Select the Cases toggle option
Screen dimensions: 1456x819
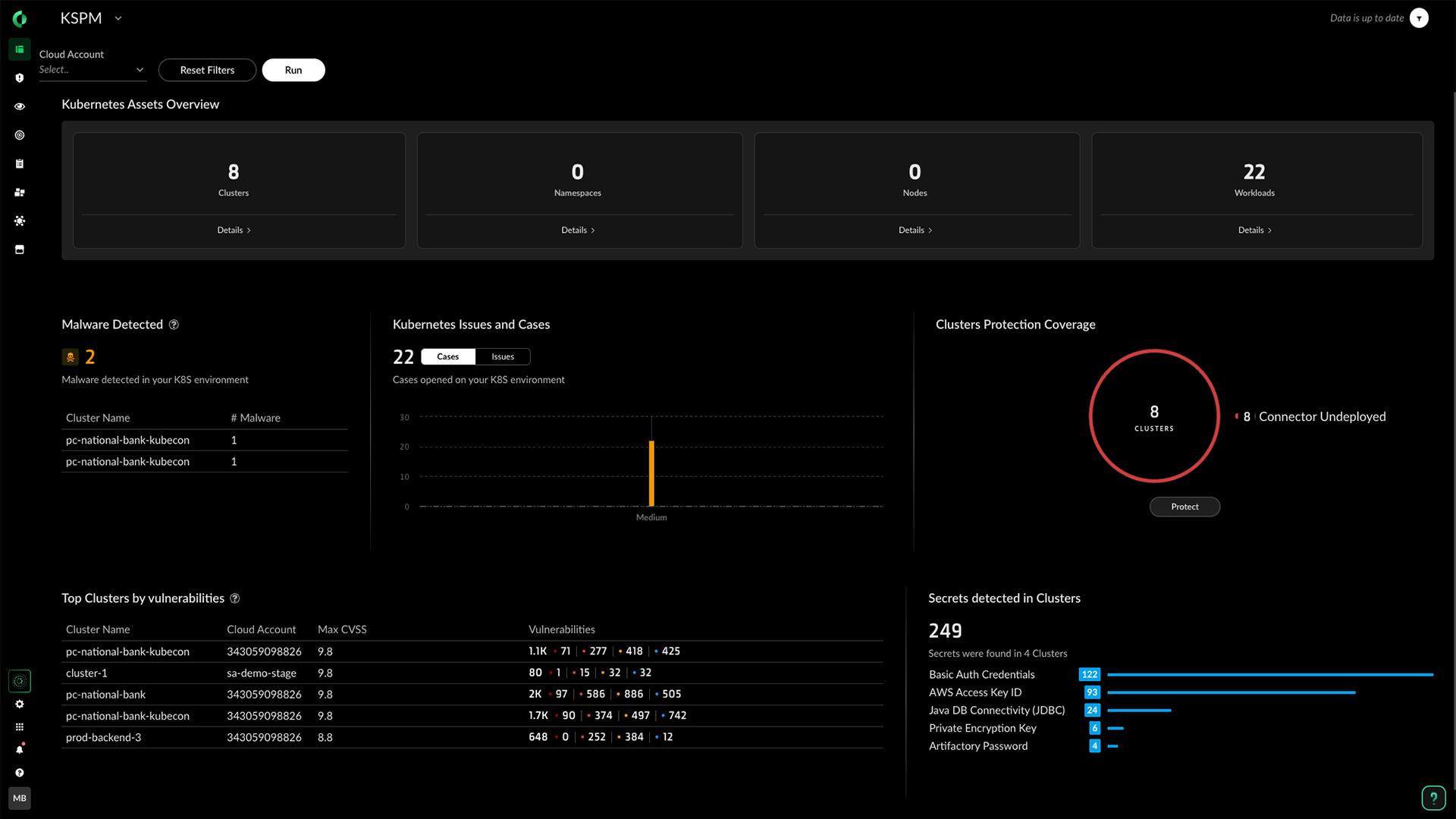pos(447,356)
